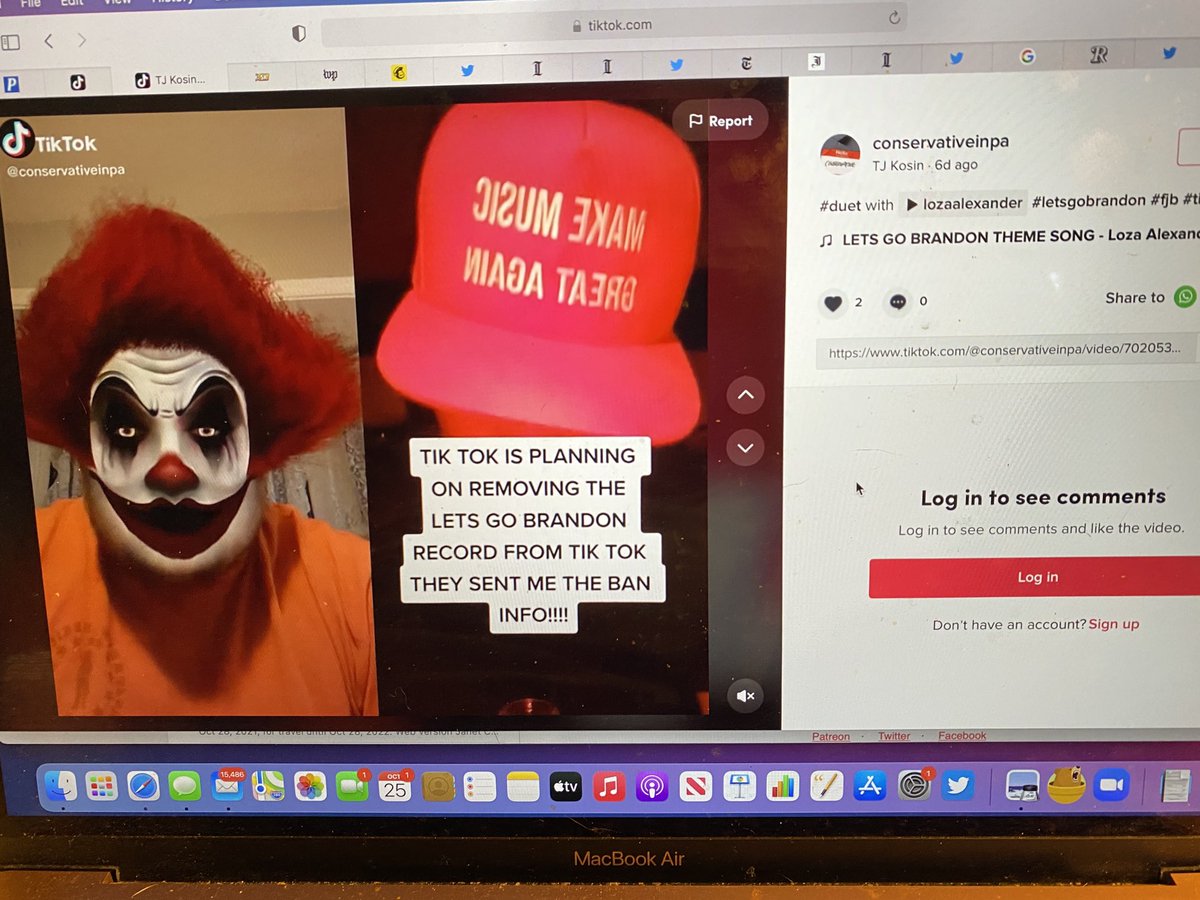Unmute the video with the speaker icon
The height and width of the screenshot is (900, 1200).
pyautogui.click(x=744, y=696)
